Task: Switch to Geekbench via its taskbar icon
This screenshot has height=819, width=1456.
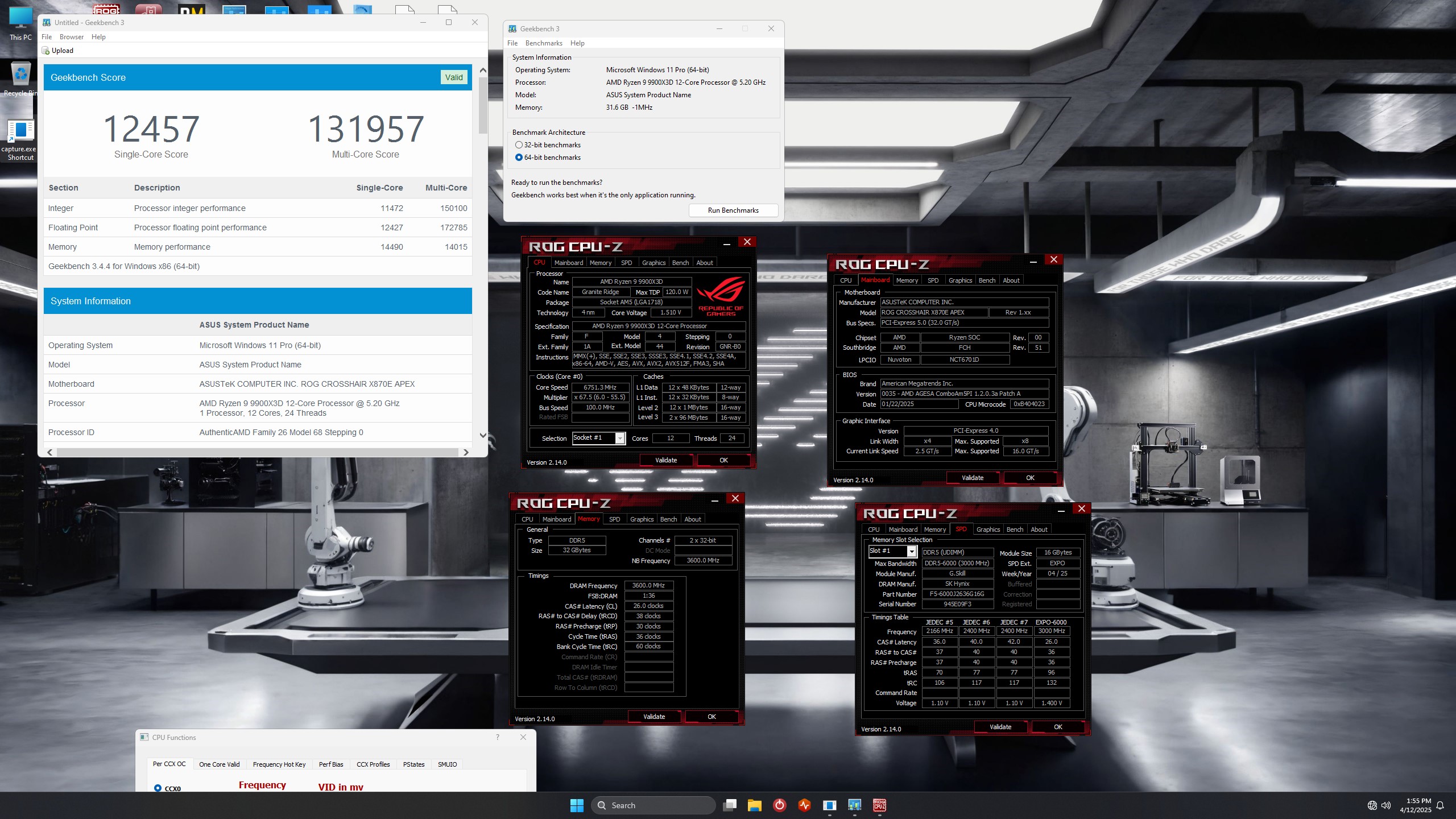Action: pos(855,805)
